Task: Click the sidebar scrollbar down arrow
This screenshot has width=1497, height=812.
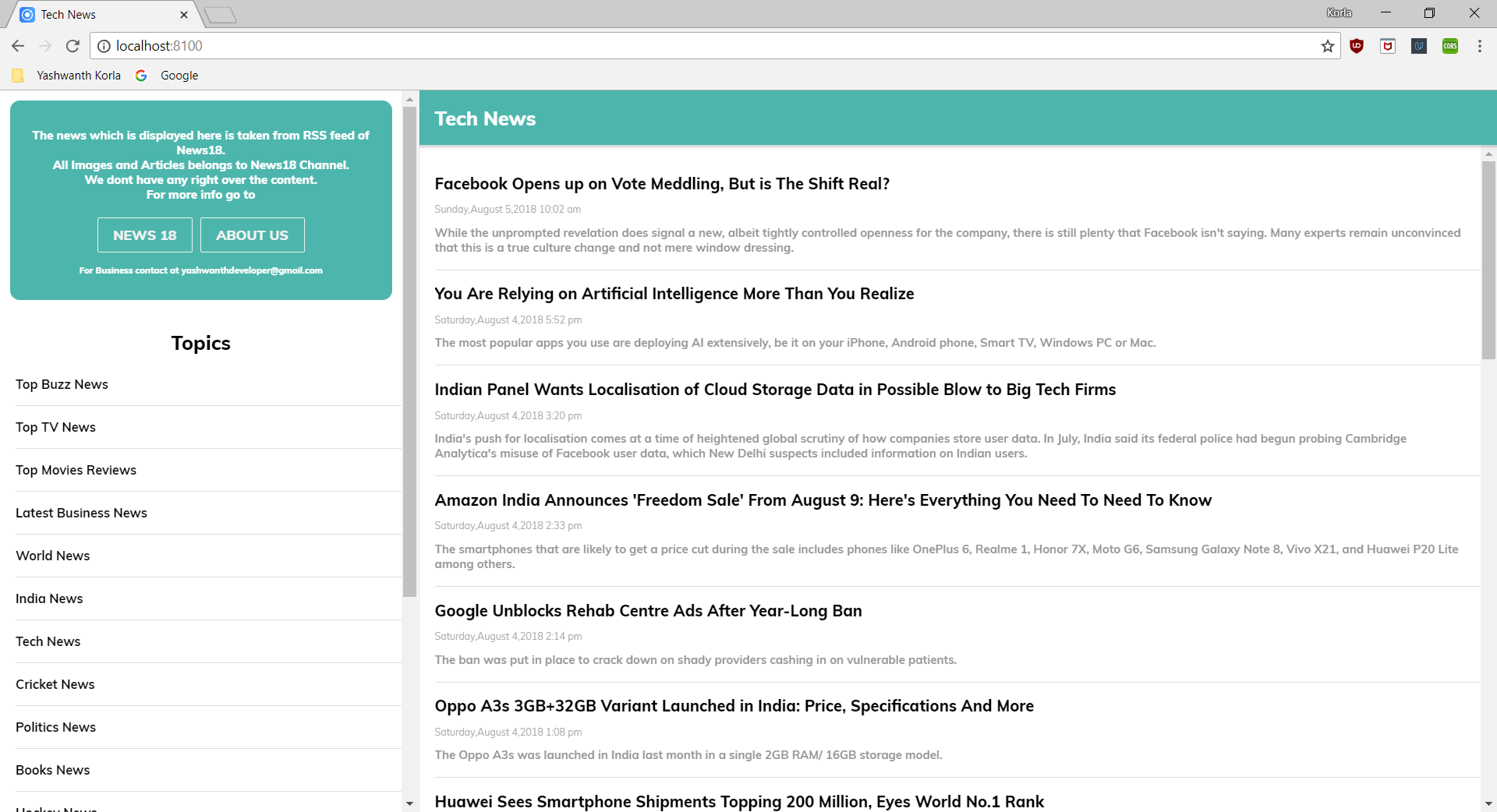Action: (410, 803)
